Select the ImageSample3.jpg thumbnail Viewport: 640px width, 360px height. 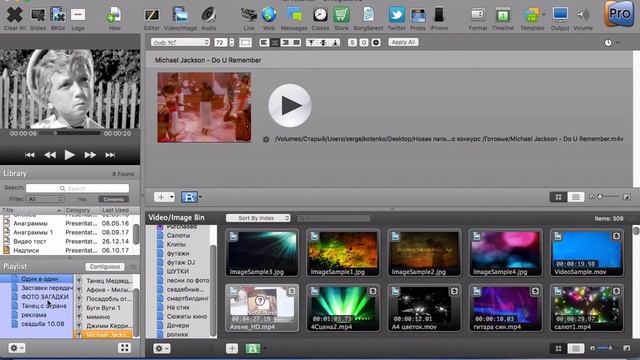[x=262, y=253]
